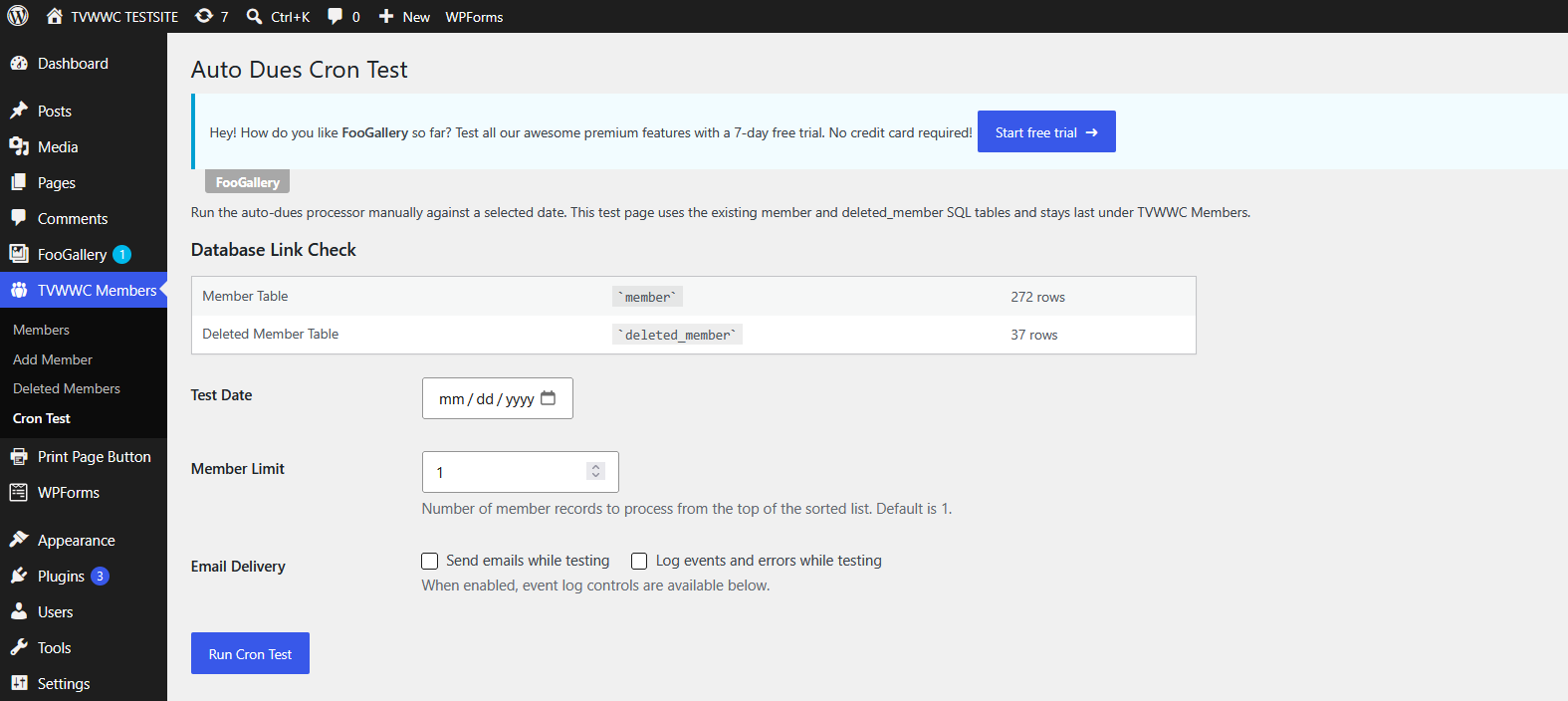1568x701 pixels.
Task: Click New in the admin bar
Action: tap(416, 17)
